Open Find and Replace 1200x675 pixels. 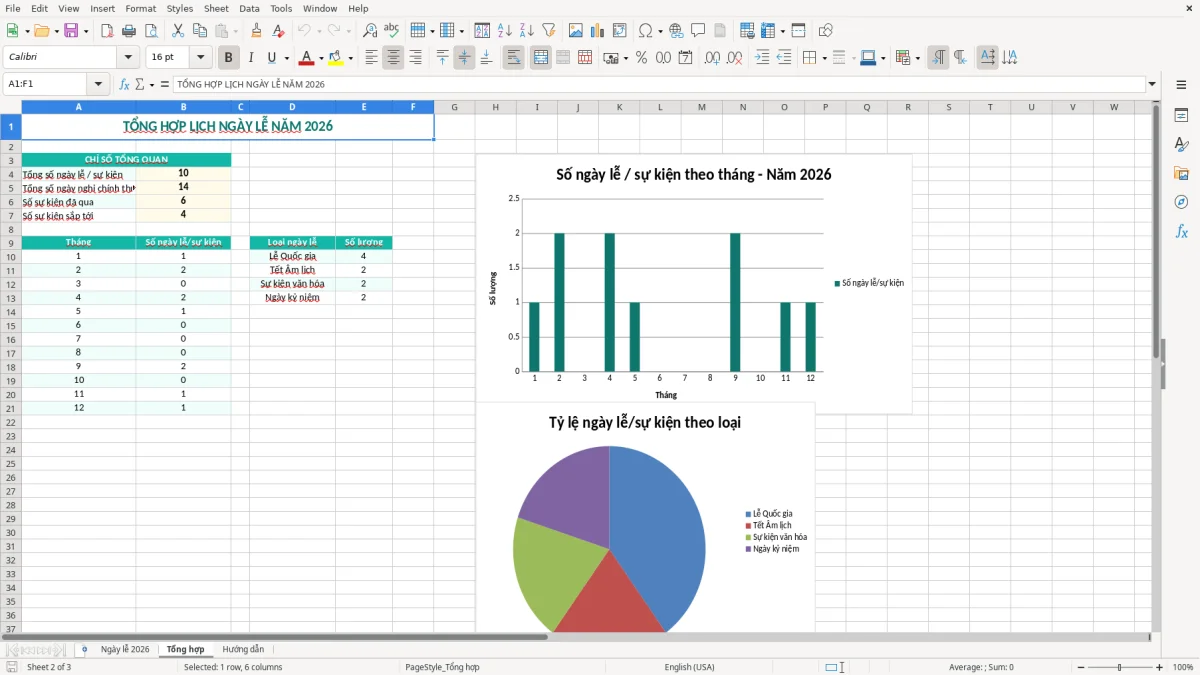tap(370, 31)
